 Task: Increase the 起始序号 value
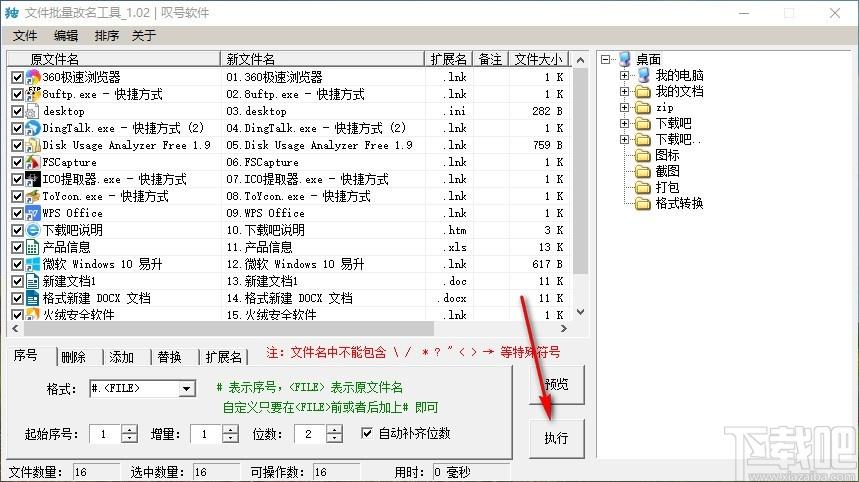[129, 429]
